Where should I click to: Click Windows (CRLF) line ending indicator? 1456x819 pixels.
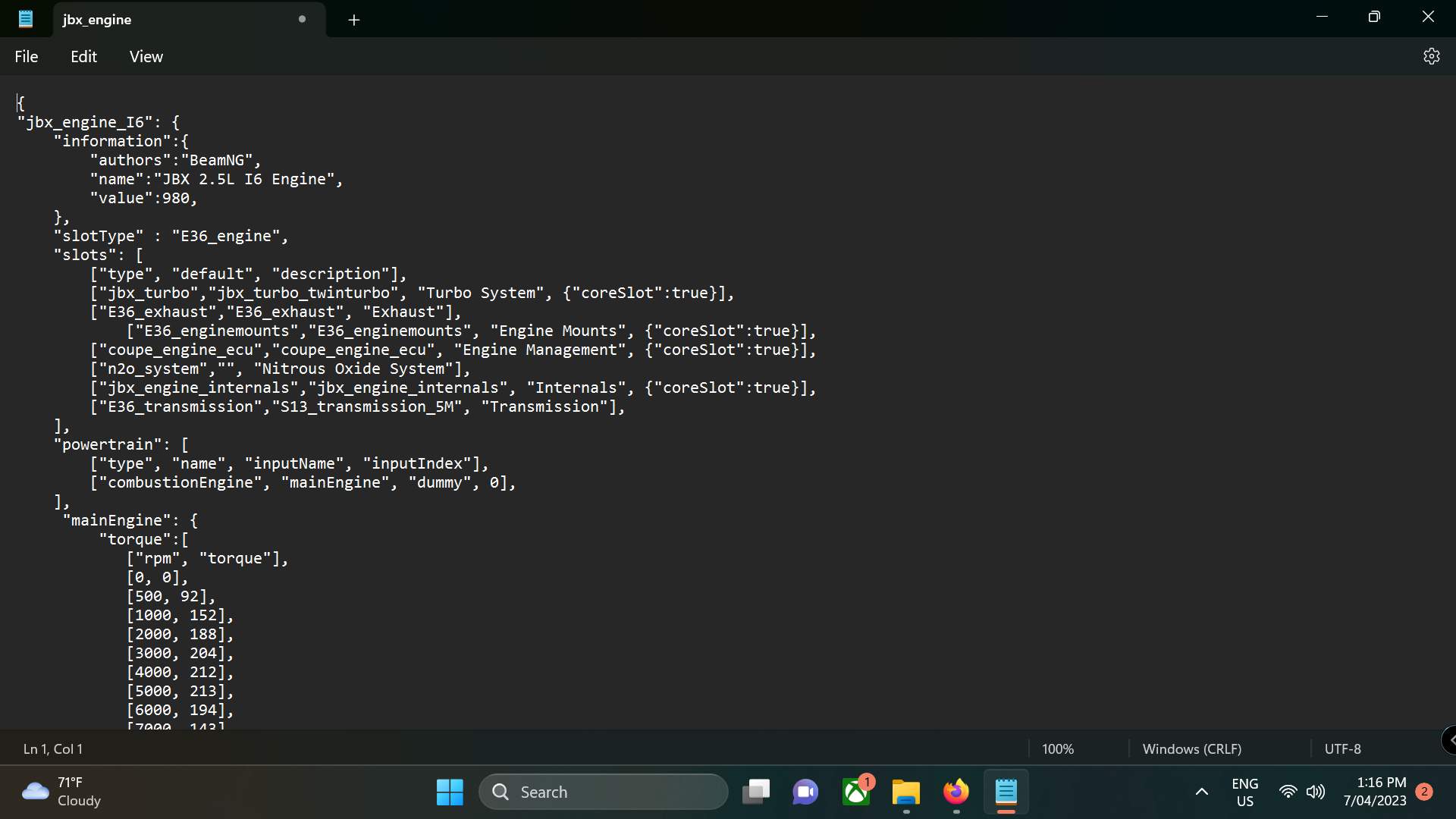tap(1191, 748)
